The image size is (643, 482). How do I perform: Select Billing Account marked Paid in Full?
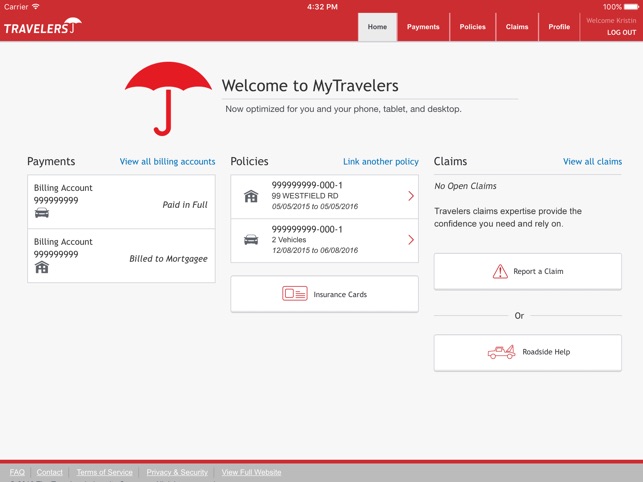pyautogui.click(x=121, y=202)
